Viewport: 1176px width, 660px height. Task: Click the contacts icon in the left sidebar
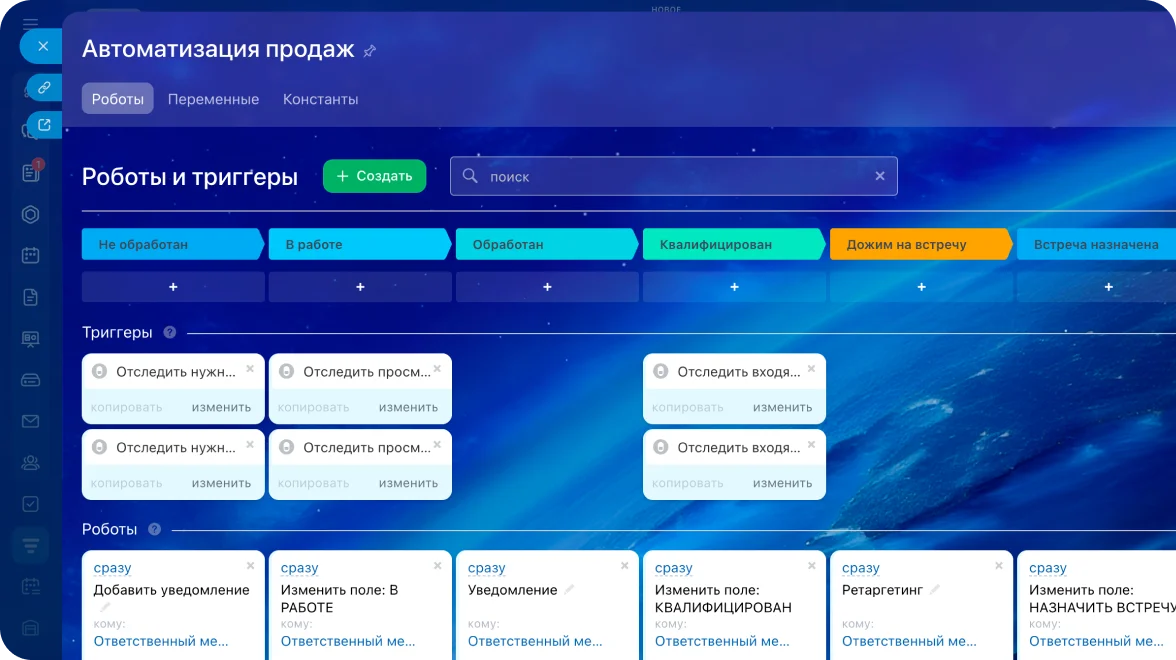click(30, 462)
